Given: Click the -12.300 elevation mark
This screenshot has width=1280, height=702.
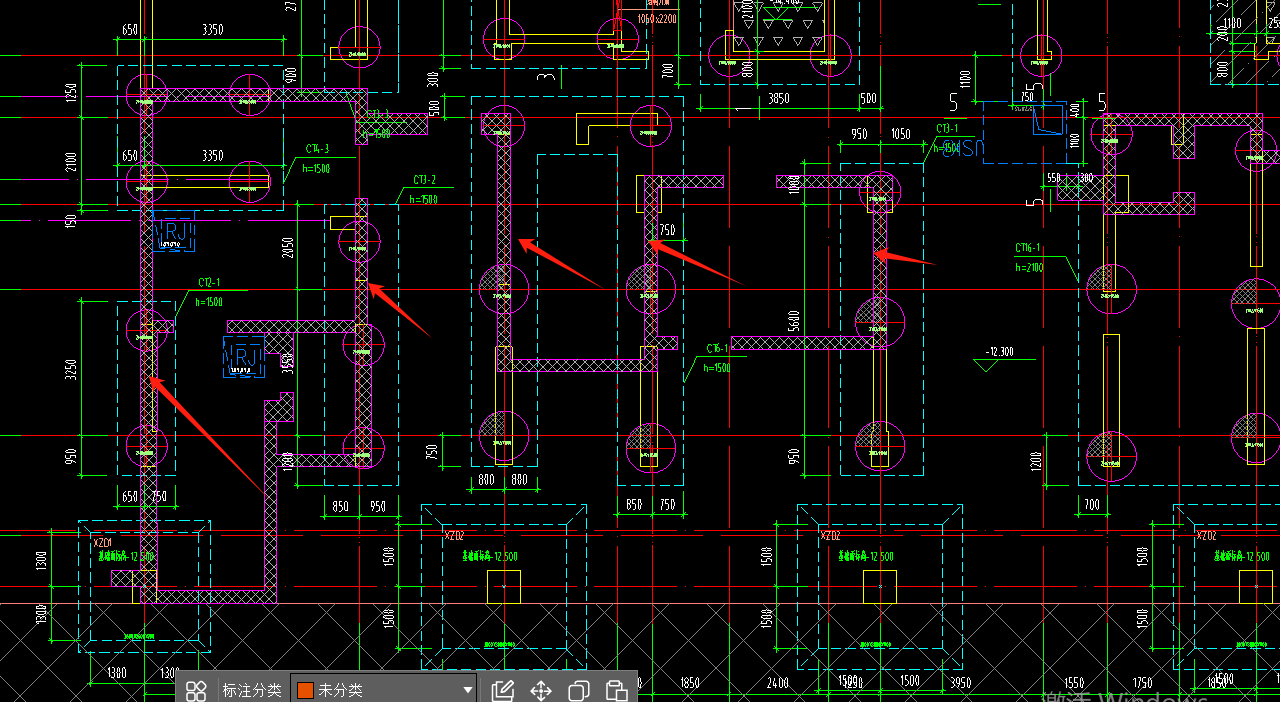Looking at the screenshot, I should click(999, 352).
